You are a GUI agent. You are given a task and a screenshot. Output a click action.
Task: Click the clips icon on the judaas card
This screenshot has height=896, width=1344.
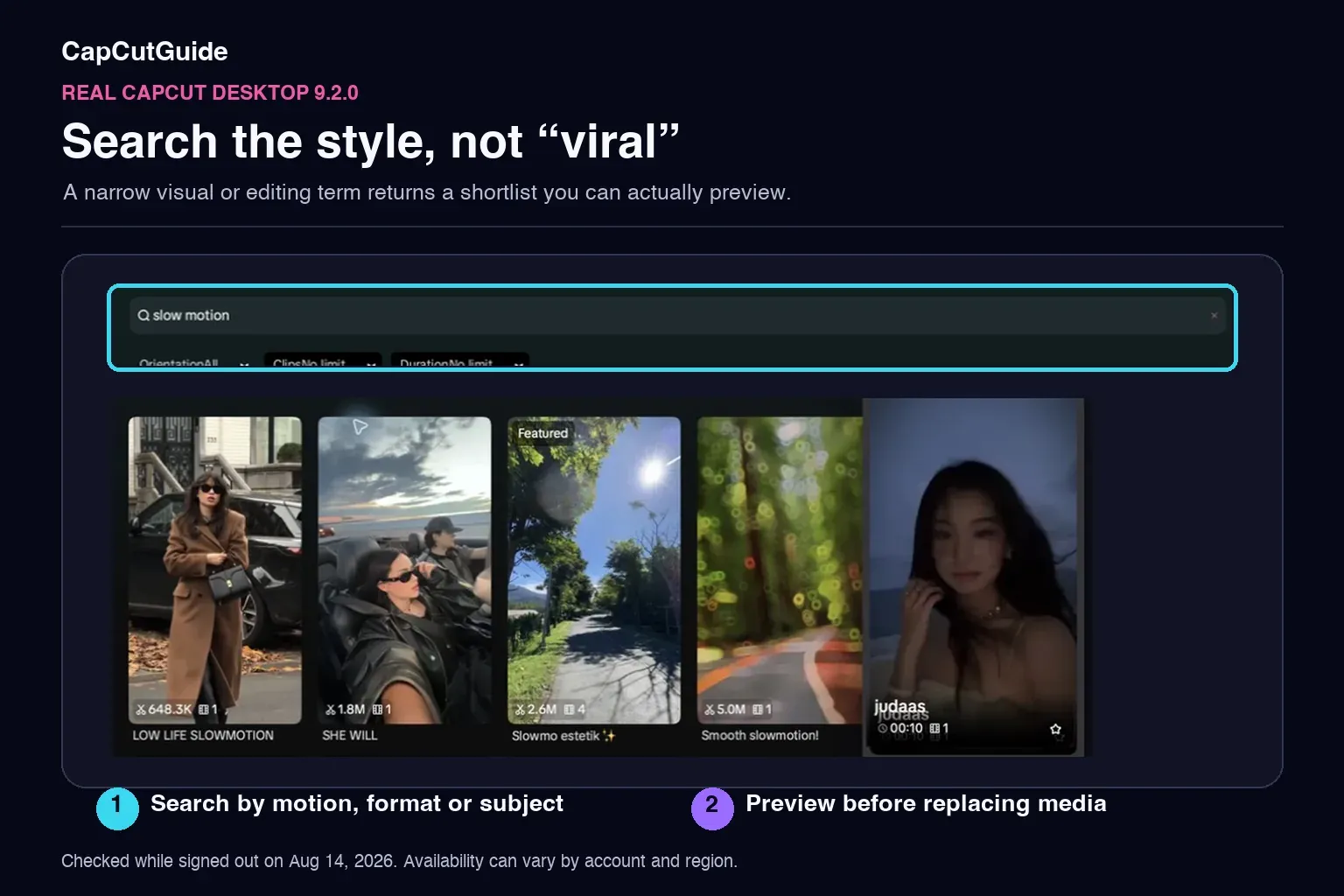934,728
